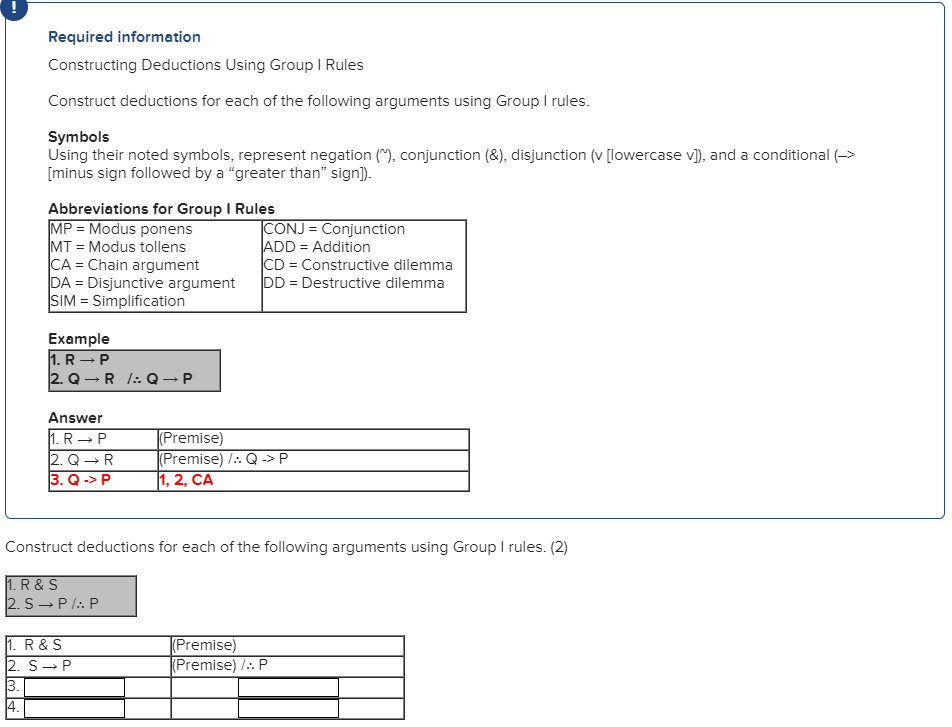Click the MP = Modus ponens entry
Image resolution: width=952 pixels, height=727 pixels.
tap(120, 228)
